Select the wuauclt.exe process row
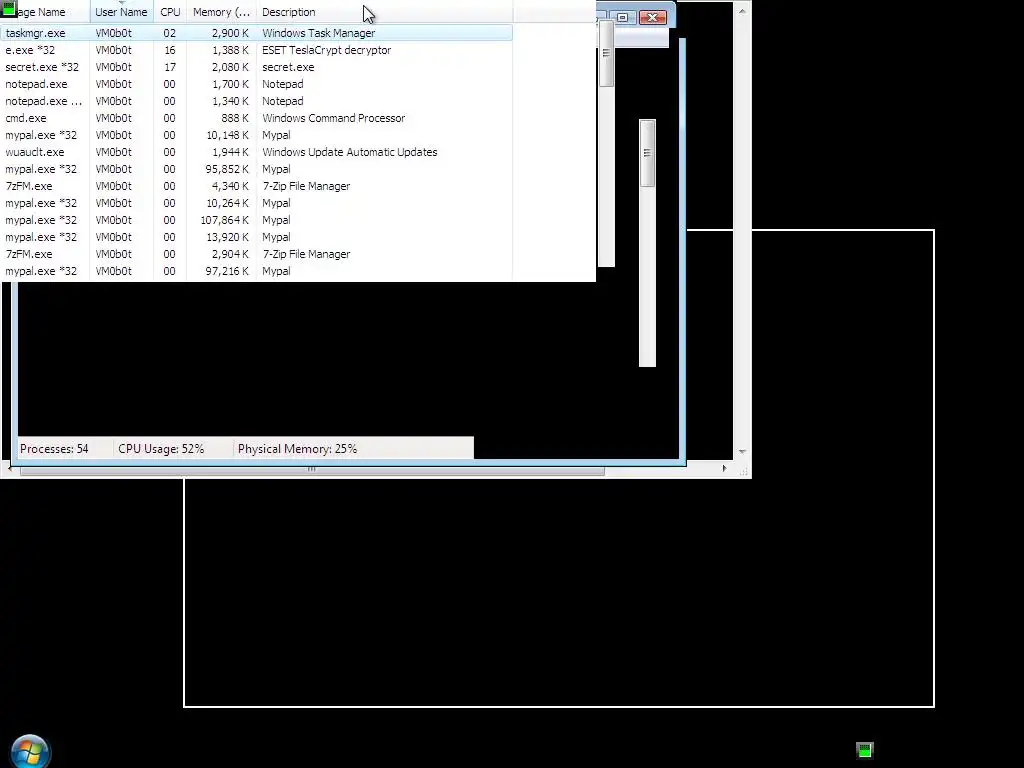This screenshot has width=1024, height=768. click(256, 152)
